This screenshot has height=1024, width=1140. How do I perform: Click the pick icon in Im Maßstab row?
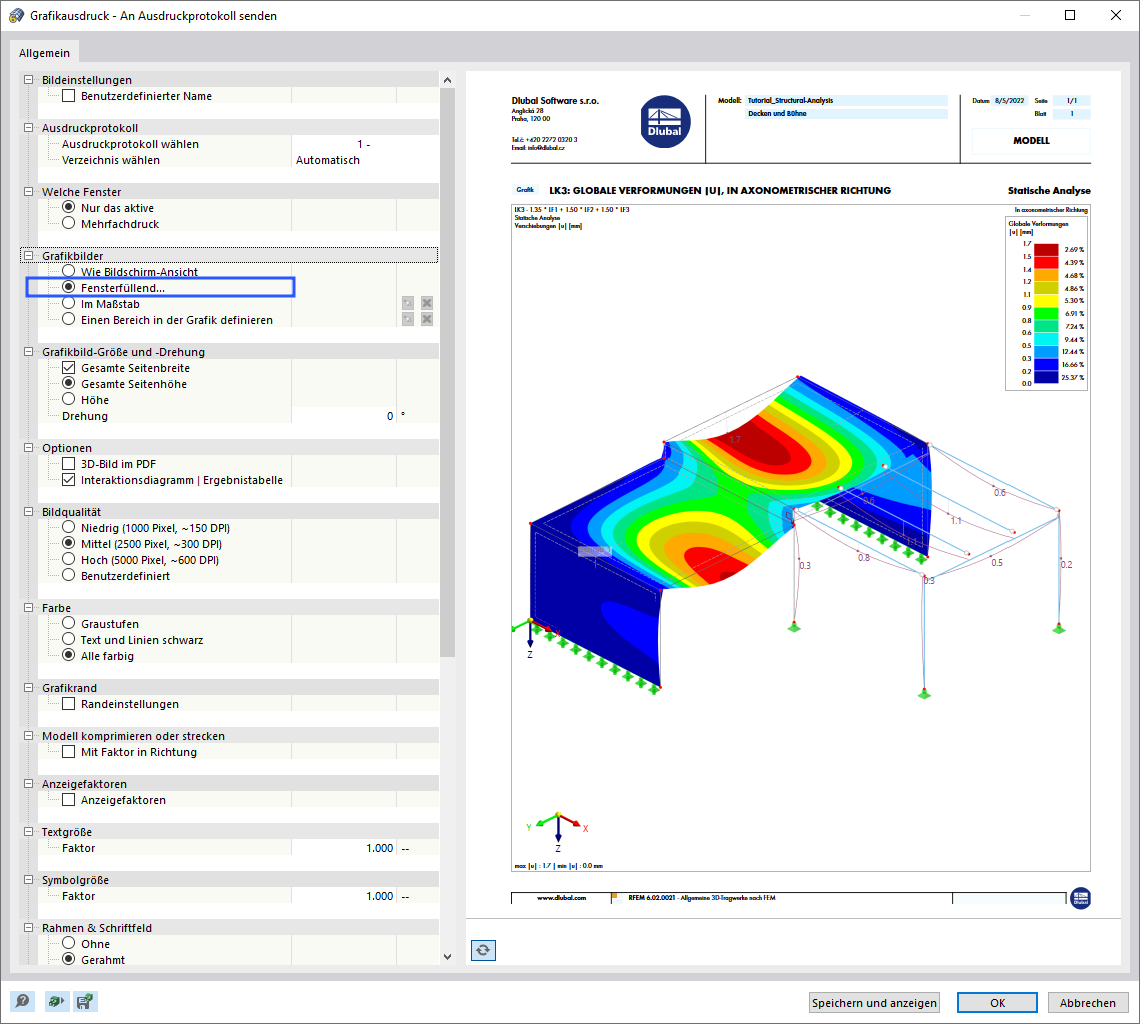(408, 303)
